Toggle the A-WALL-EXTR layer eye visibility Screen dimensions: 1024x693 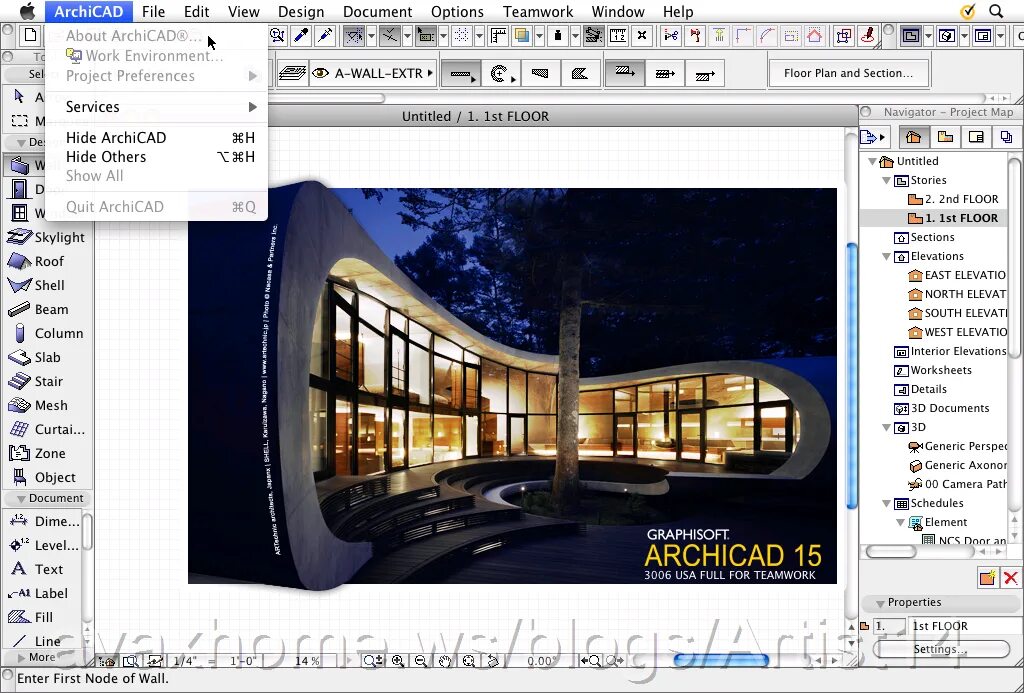pos(320,73)
